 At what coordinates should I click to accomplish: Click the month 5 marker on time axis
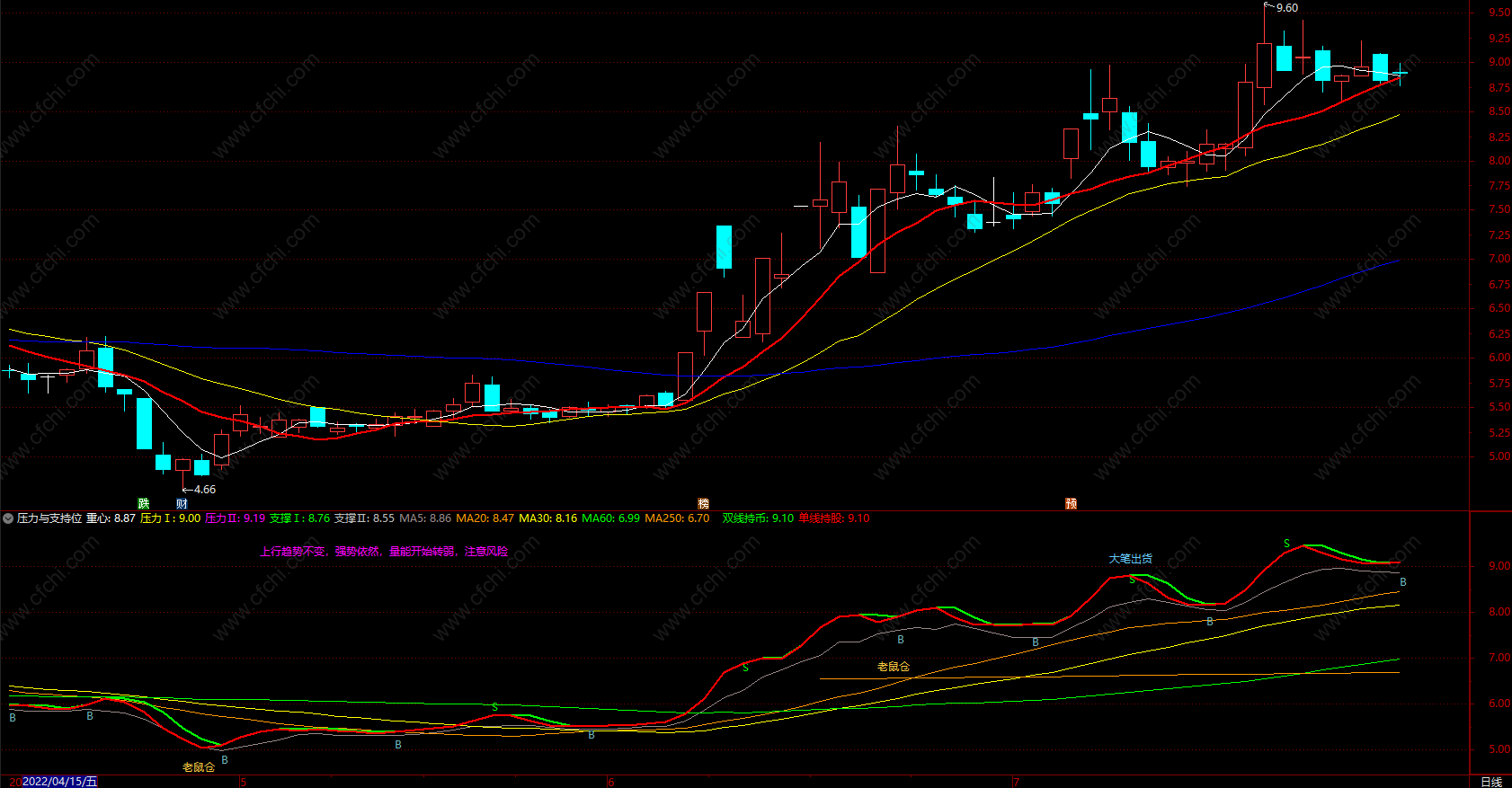coord(243,782)
